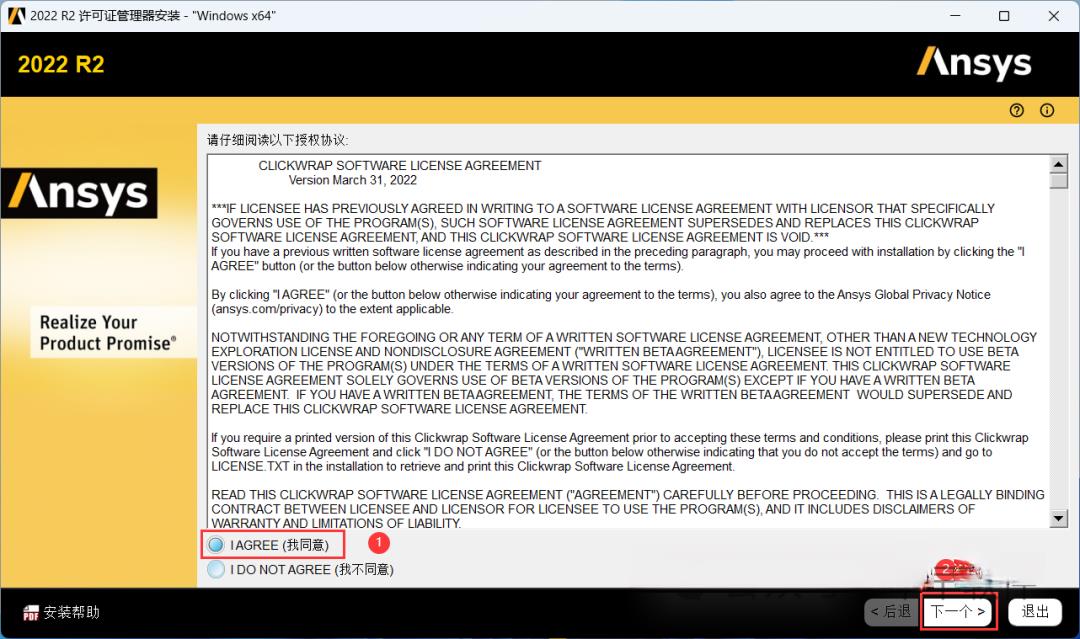
Task: Click the Ansys logo in top-right header
Action: pos(974,63)
